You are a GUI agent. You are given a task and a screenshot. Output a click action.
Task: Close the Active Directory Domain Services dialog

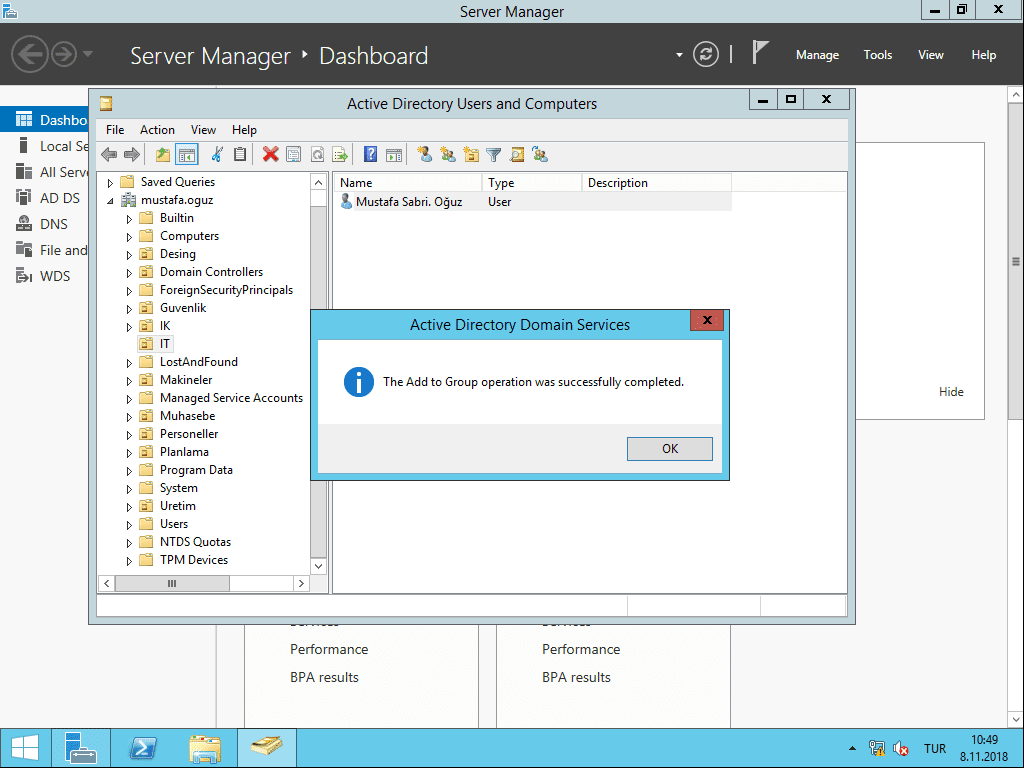pos(707,320)
